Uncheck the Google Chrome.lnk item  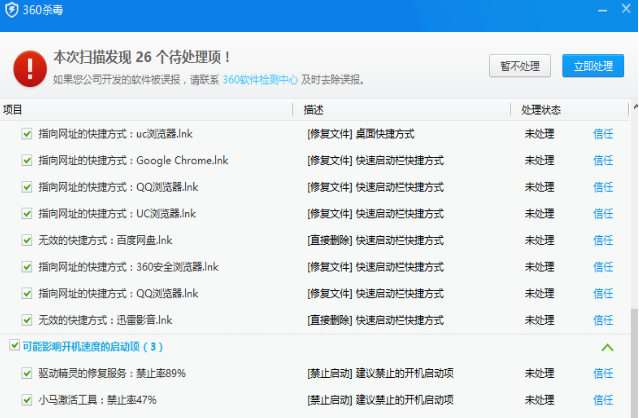27,160
